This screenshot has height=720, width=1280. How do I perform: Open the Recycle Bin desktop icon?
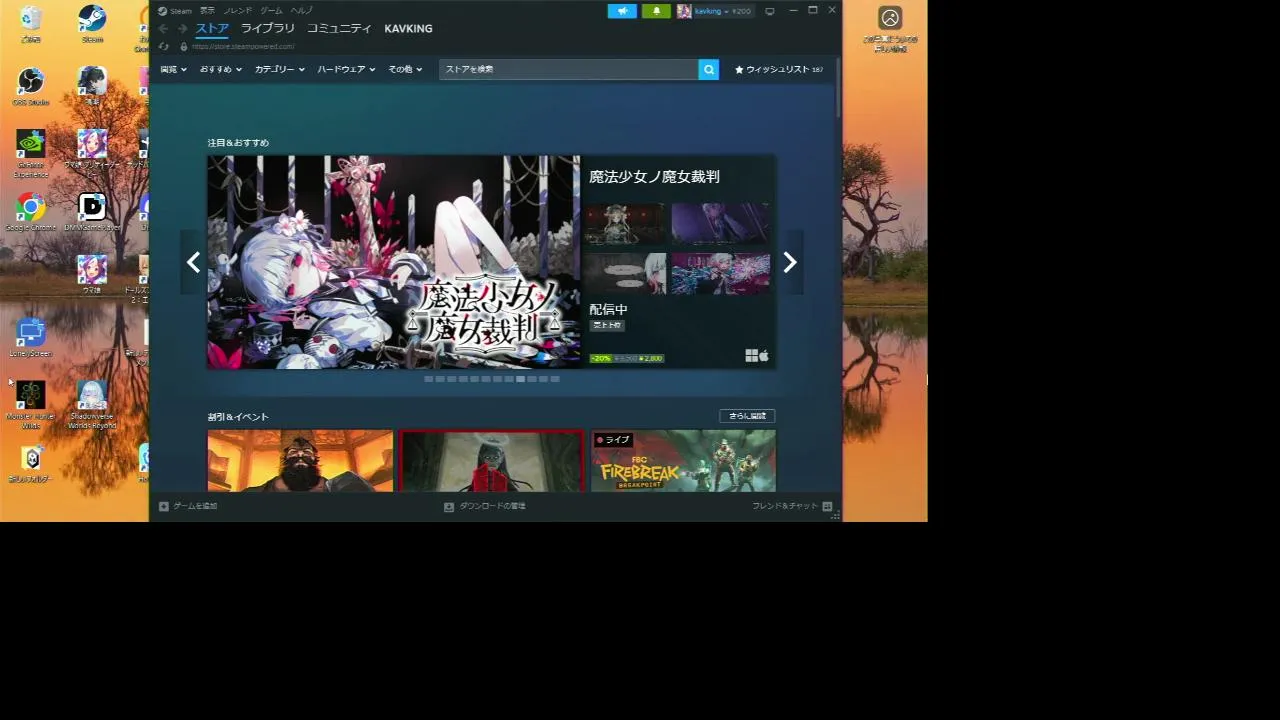(31, 24)
